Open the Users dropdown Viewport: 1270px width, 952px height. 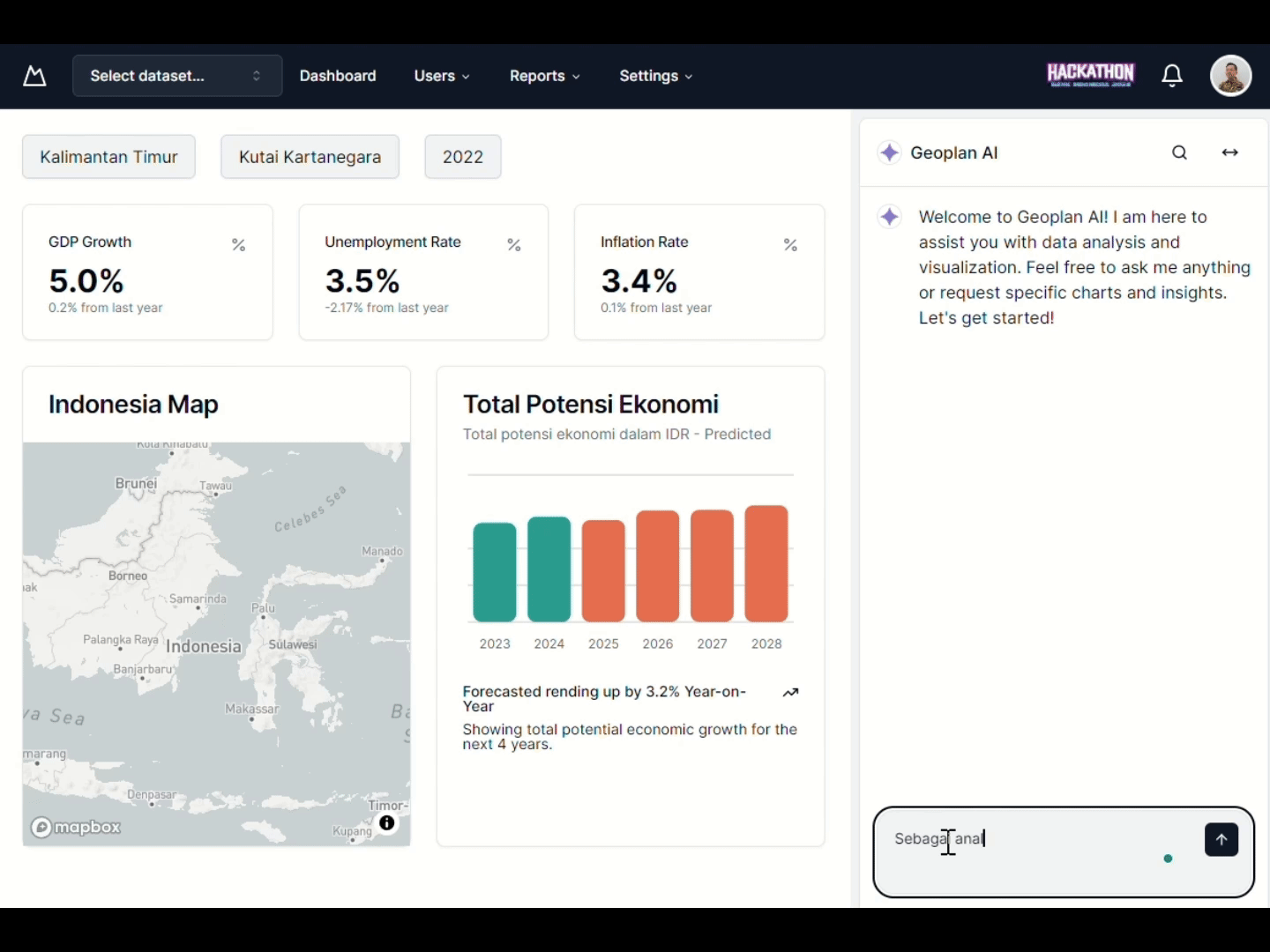coord(441,76)
